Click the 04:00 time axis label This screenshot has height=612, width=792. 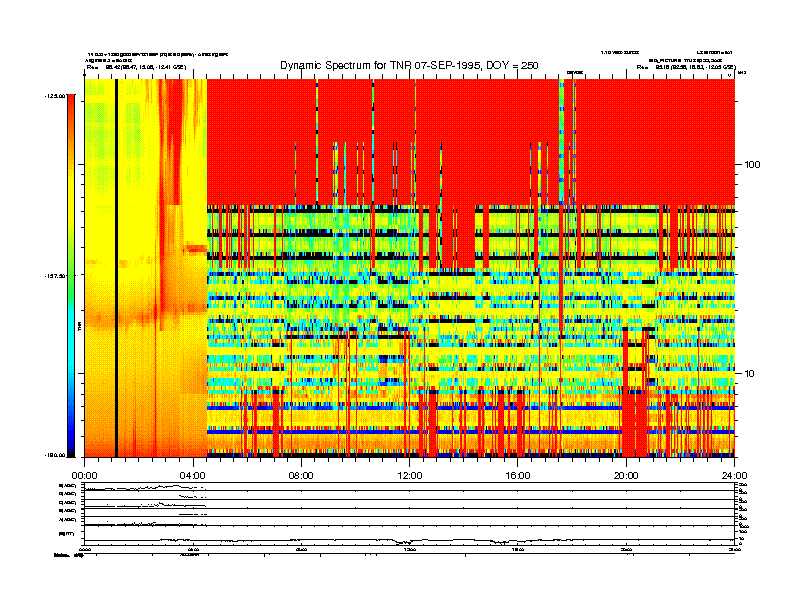[x=193, y=475]
